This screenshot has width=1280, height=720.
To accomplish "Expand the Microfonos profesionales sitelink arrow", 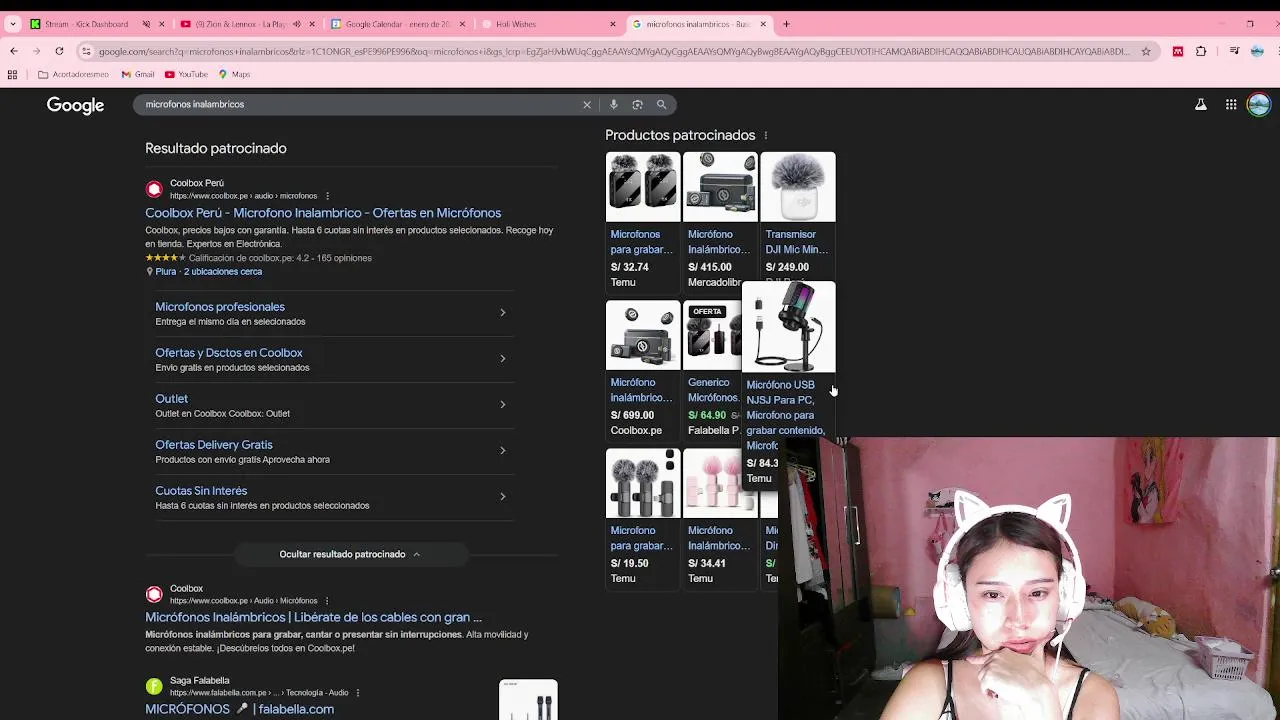I will click(503, 313).
